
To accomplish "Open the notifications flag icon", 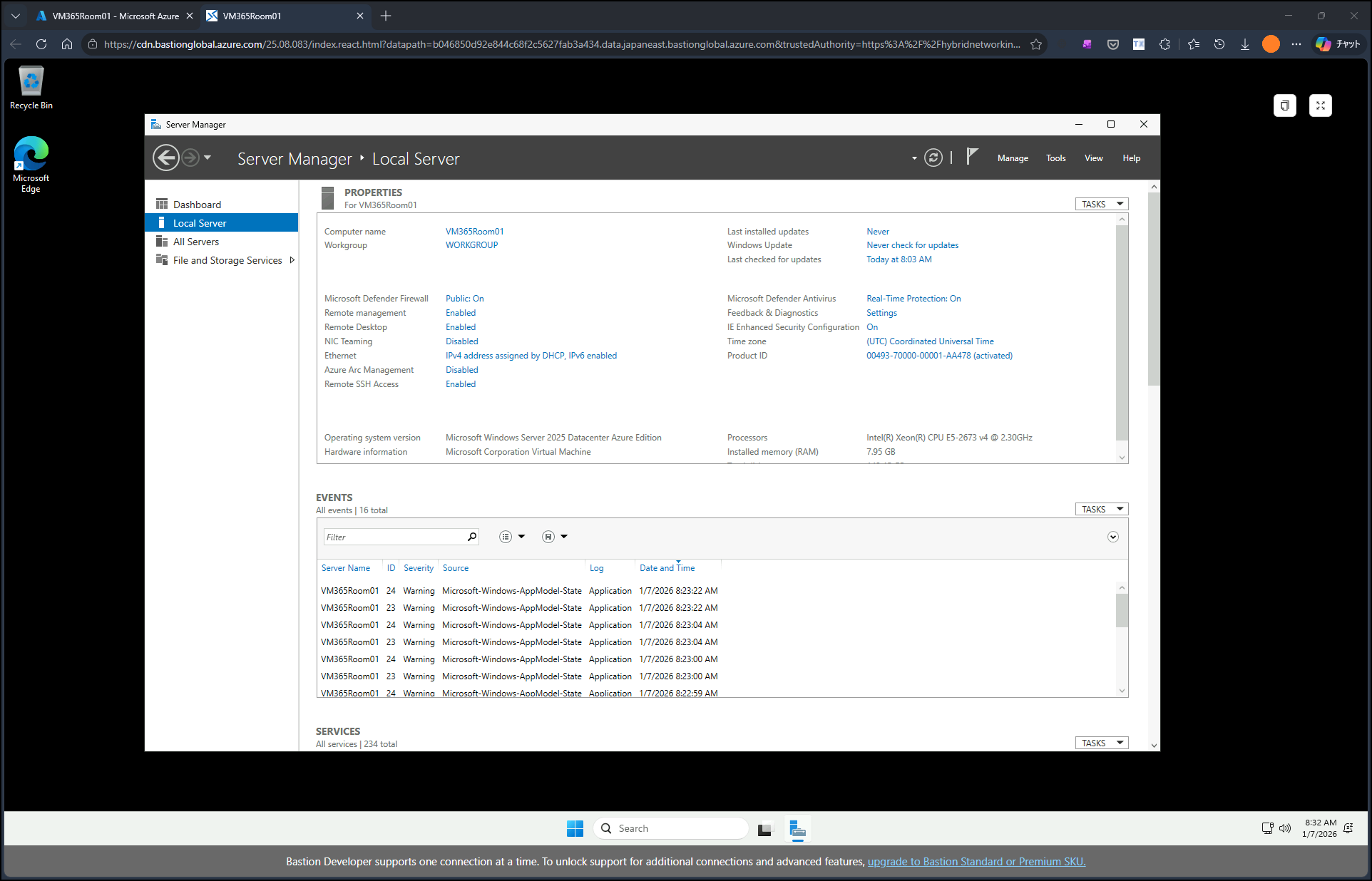I will (x=971, y=157).
